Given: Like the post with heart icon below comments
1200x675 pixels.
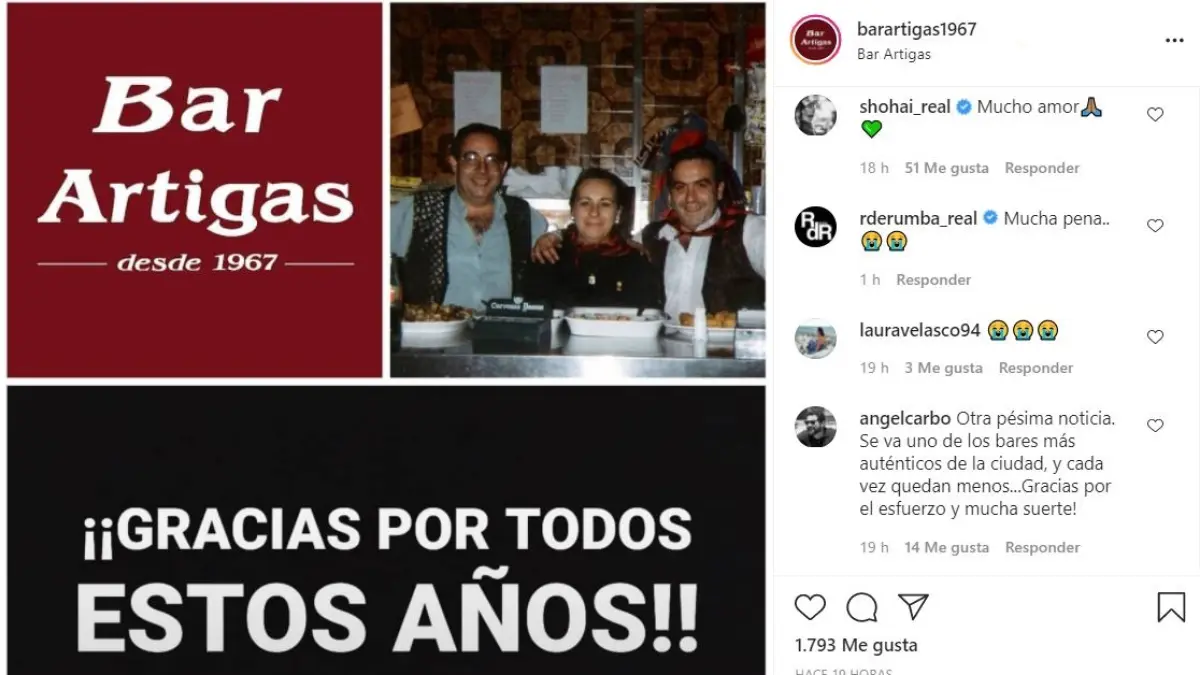Looking at the screenshot, I should [810, 607].
